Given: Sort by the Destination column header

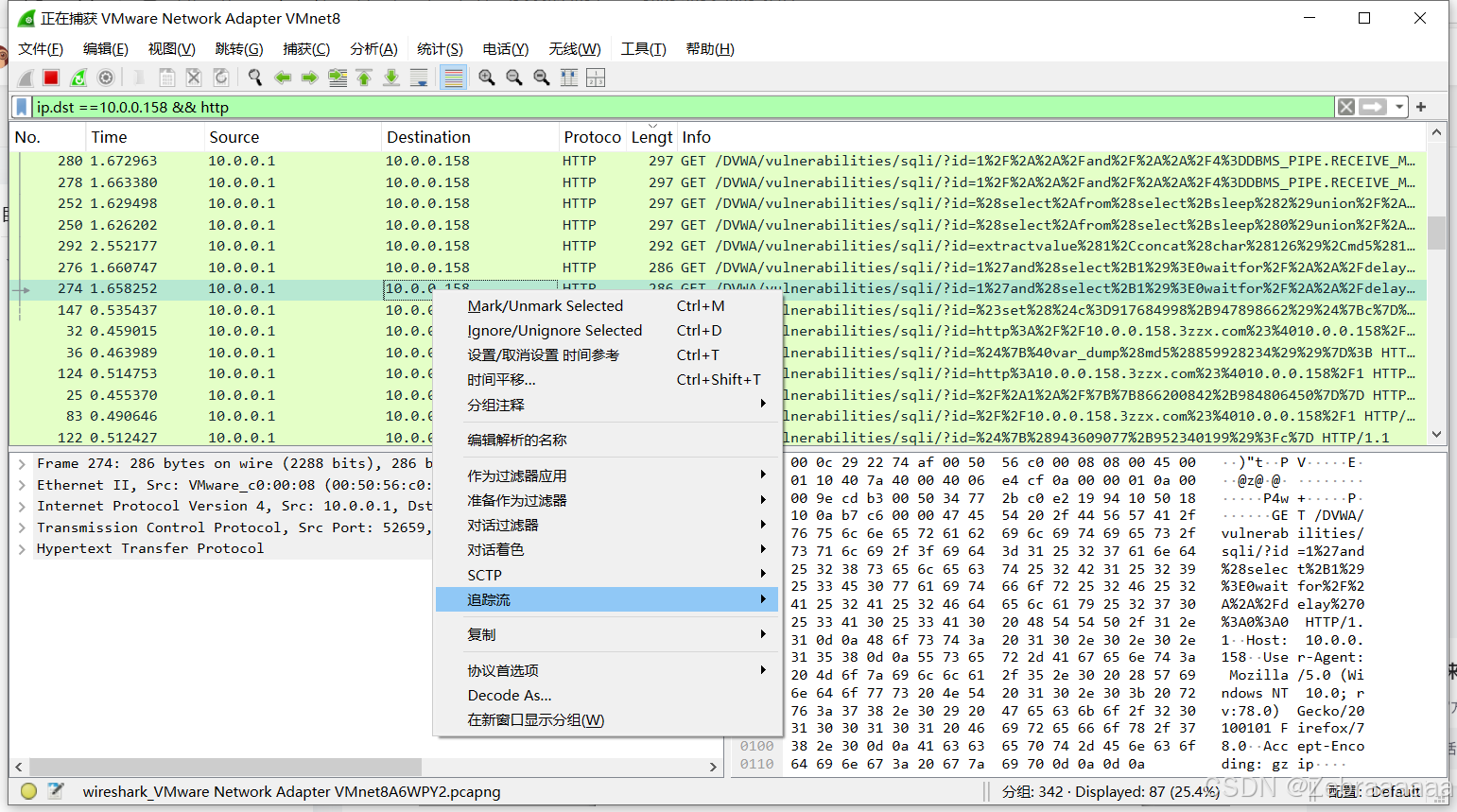Looking at the screenshot, I should point(470,137).
